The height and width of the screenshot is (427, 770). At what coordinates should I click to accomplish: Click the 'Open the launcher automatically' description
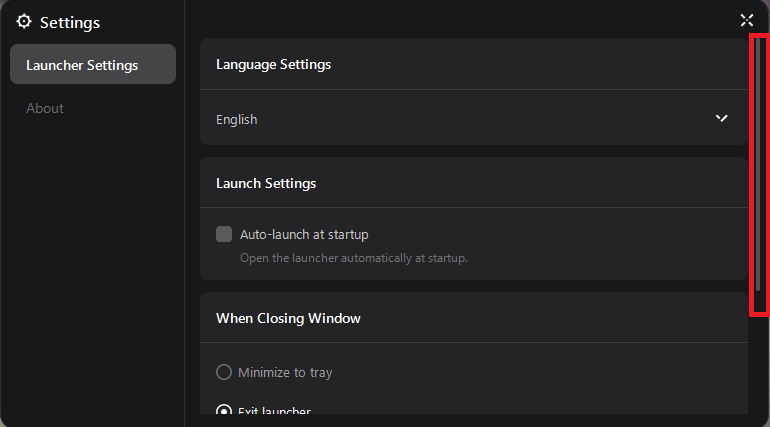(x=353, y=258)
